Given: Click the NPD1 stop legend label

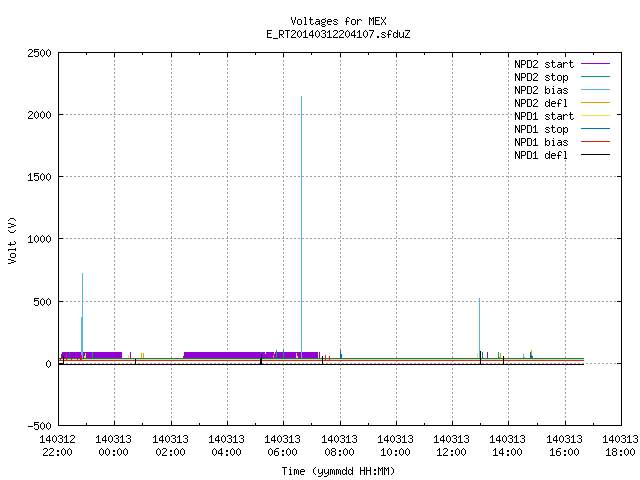Looking at the screenshot, I should pos(541,129).
